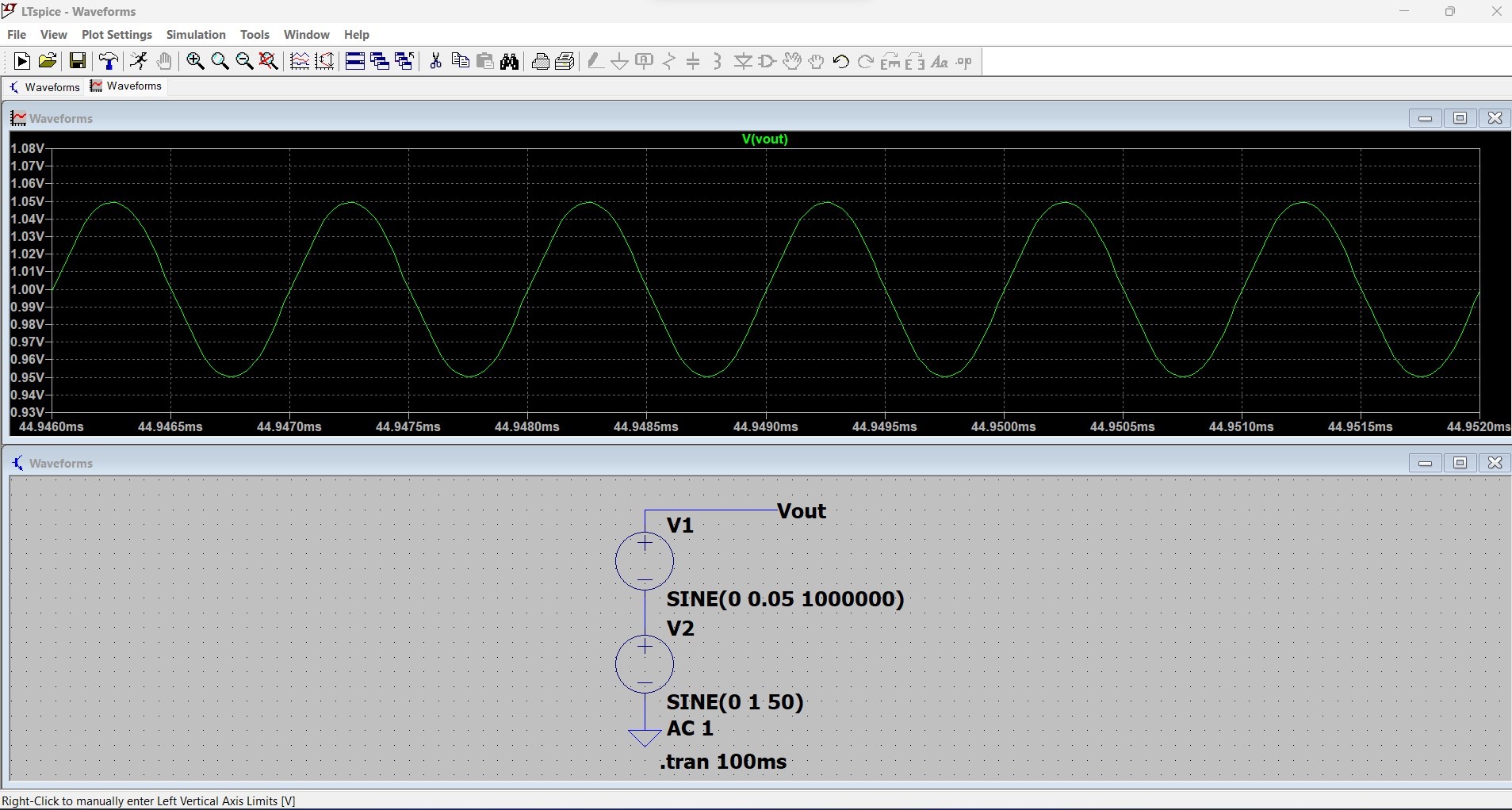Zoom out with minus magnifier
1512x810 pixels.
click(x=244, y=62)
